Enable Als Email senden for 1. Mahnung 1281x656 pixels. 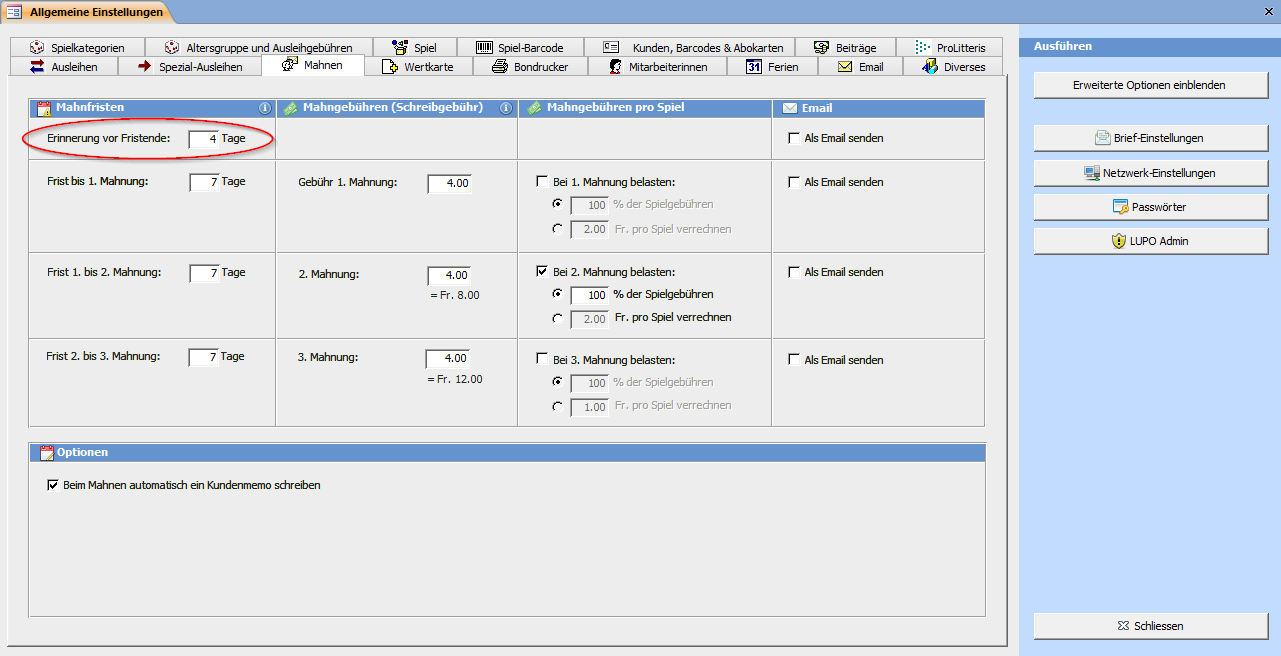[794, 182]
